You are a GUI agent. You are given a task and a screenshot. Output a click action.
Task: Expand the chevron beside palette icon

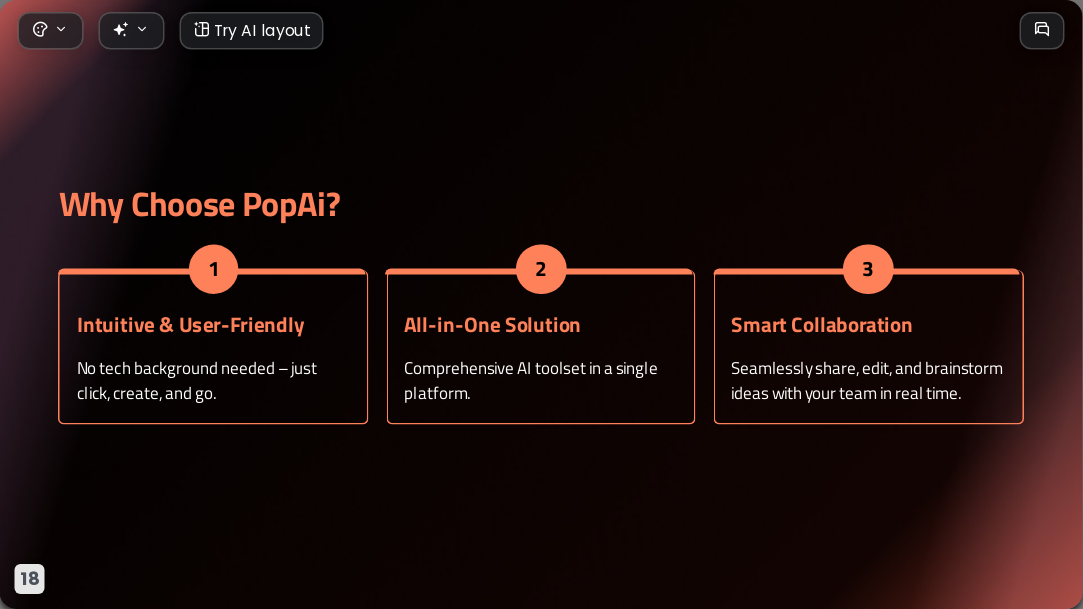(61, 29)
